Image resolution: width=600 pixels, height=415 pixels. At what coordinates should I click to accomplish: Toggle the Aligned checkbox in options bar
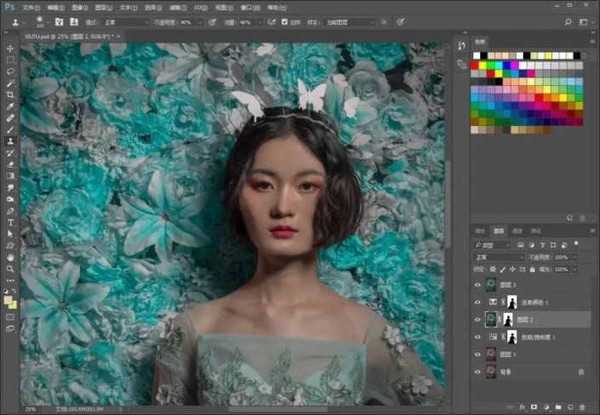click(285, 20)
